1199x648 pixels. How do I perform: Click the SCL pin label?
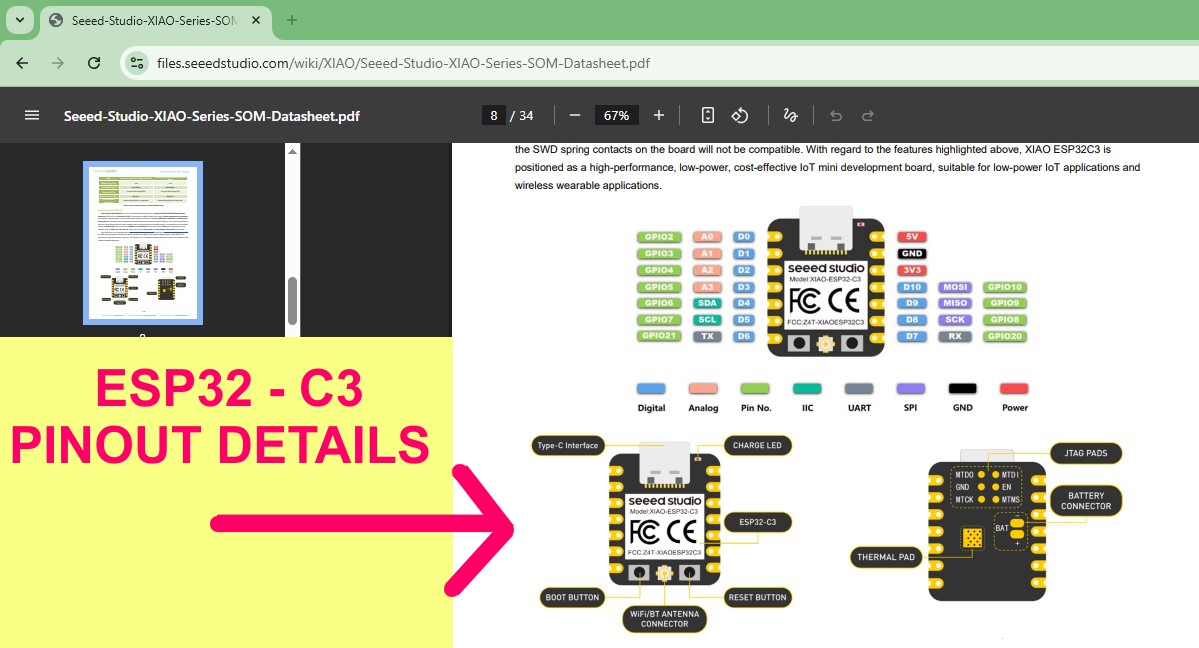click(x=707, y=320)
